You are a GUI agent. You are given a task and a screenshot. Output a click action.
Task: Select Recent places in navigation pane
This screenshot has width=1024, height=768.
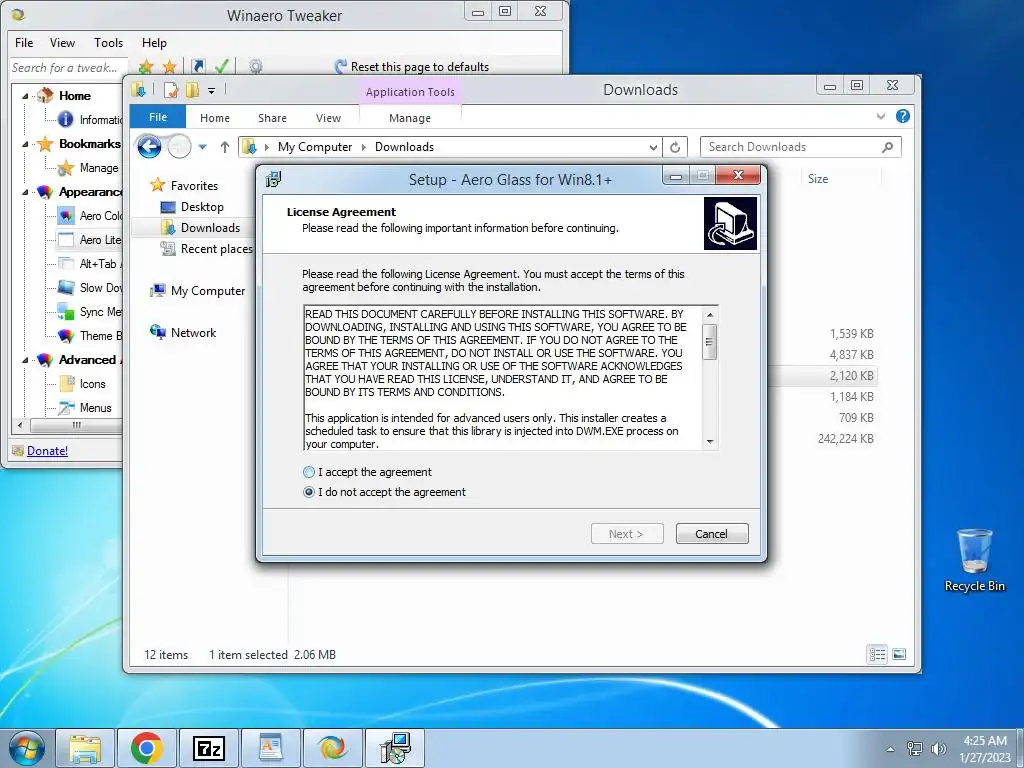click(x=216, y=249)
